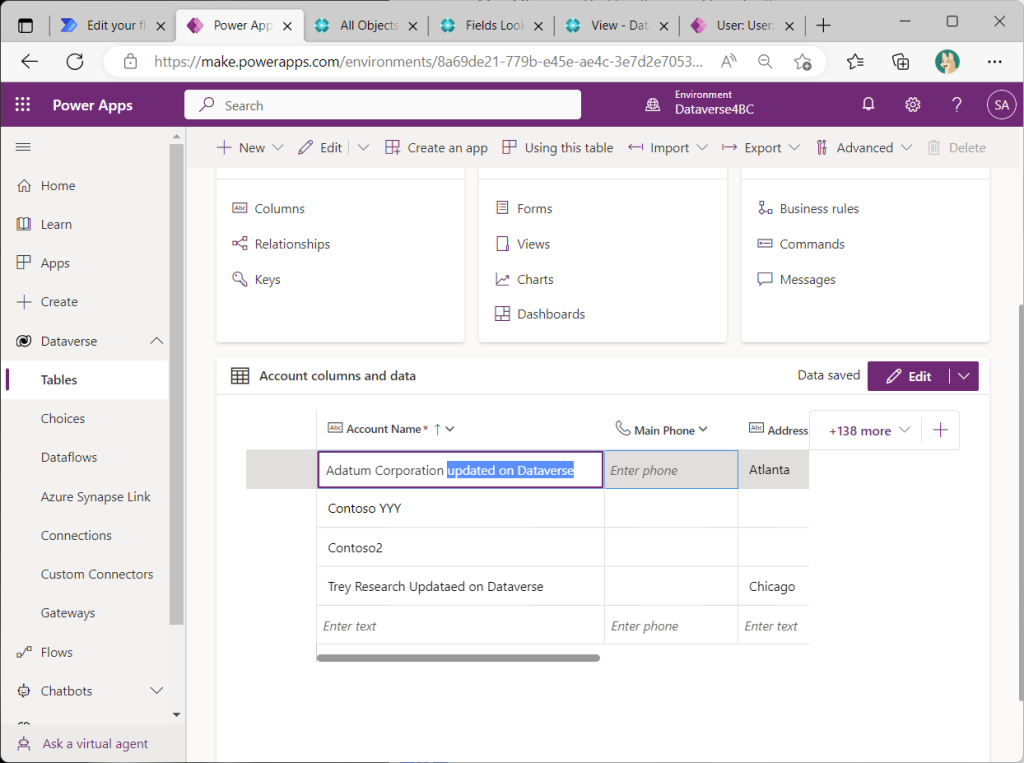Open Power Apps settings gear

912,105
